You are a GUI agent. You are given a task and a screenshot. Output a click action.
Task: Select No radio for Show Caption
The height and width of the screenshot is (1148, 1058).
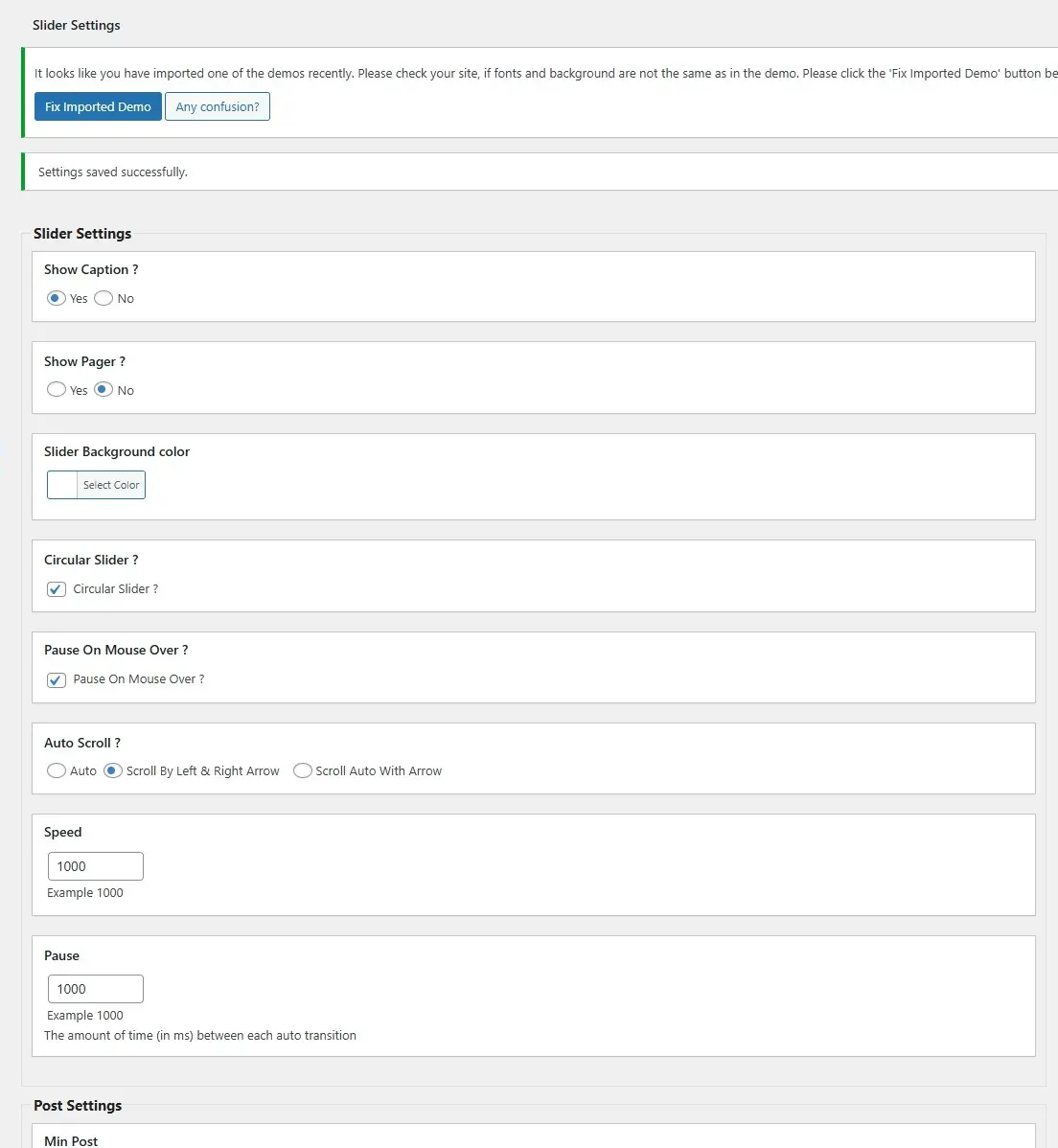(103, 298)
